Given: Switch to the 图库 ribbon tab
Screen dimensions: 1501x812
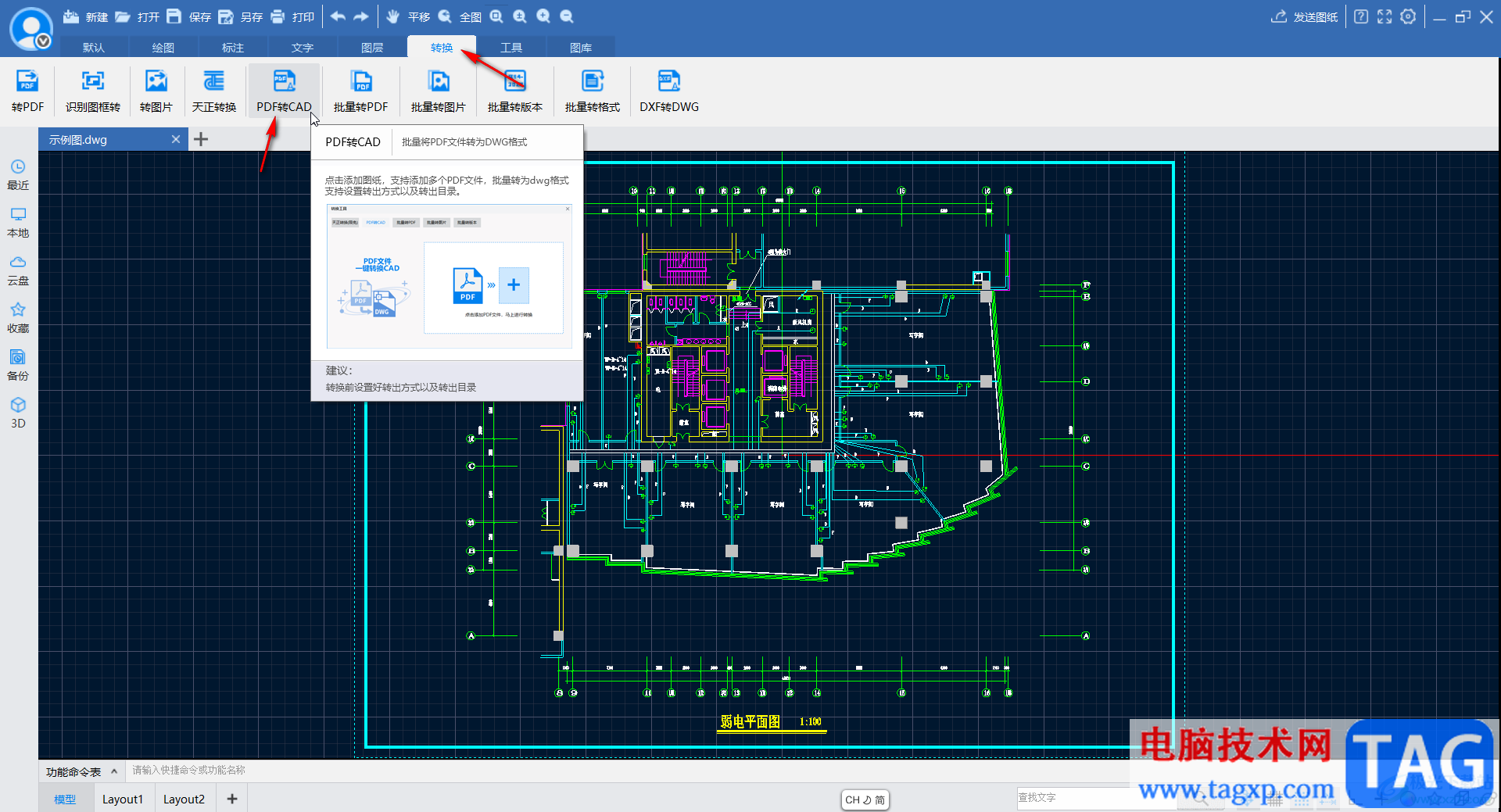Looking at the screenshot, I should click(x=581, y=48).
